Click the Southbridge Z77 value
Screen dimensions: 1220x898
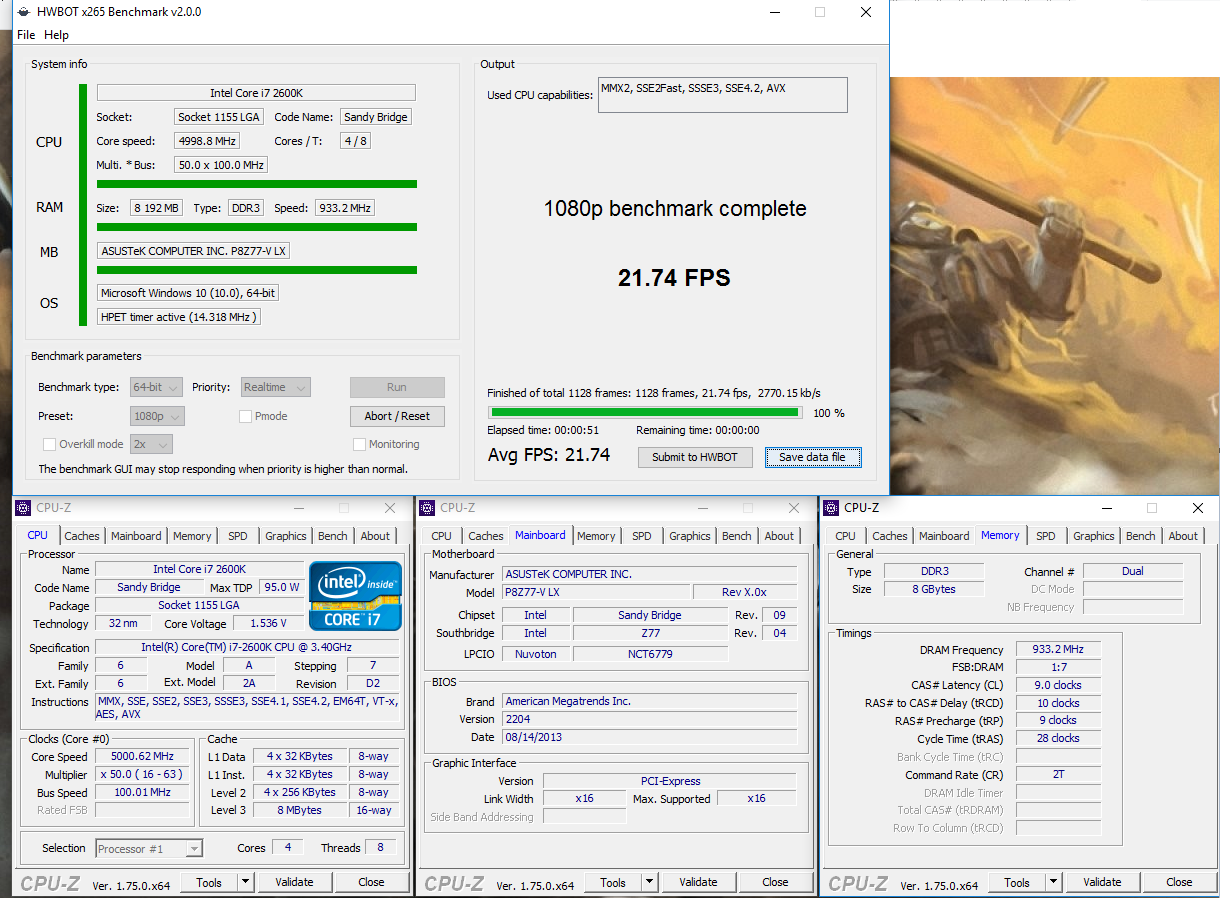(x=650, y=633)
